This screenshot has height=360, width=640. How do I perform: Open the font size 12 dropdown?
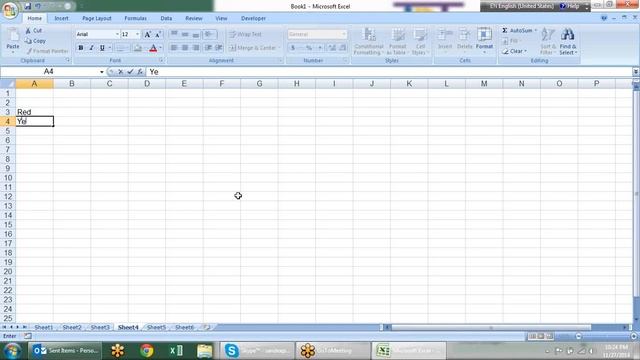tap(137, 34)
